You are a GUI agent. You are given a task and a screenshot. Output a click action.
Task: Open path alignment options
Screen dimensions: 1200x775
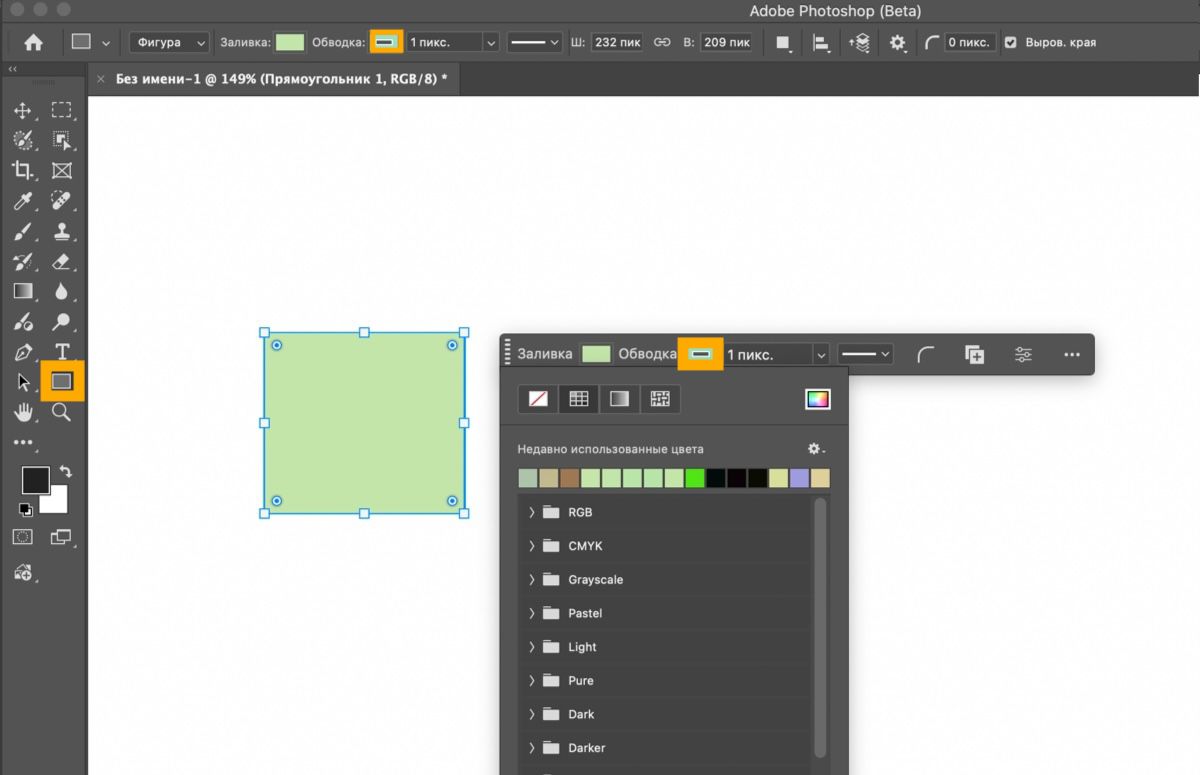(x=821, y=42)
